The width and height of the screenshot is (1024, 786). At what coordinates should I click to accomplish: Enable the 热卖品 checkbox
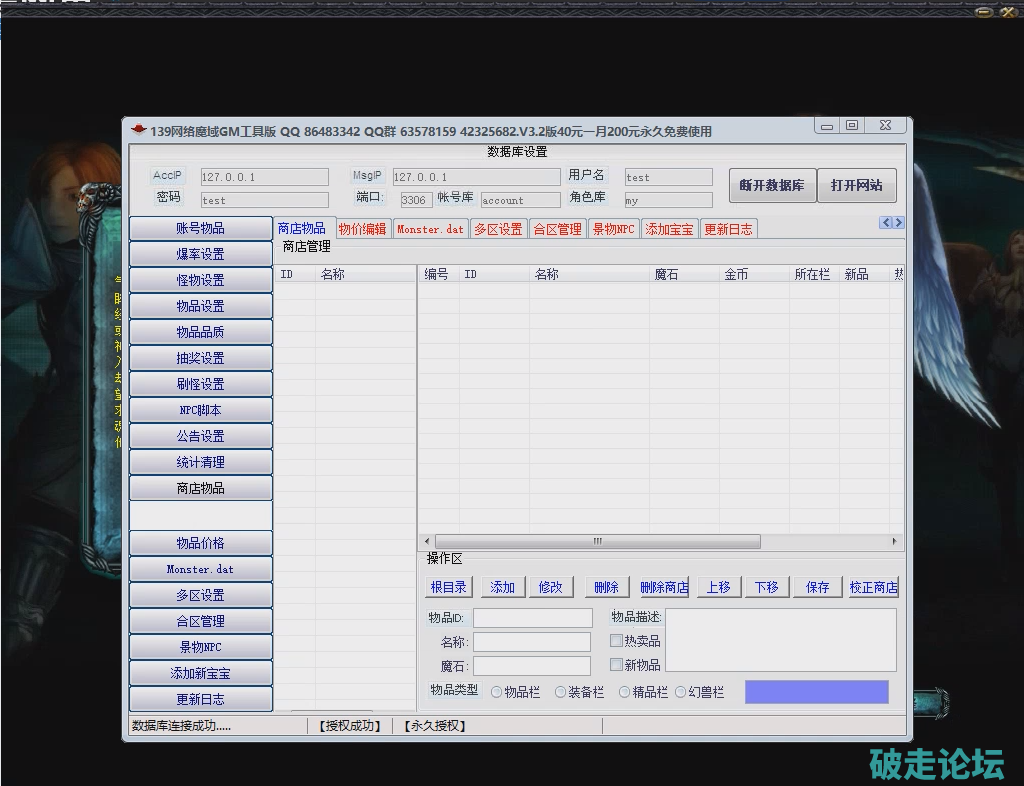click(617, 641)
